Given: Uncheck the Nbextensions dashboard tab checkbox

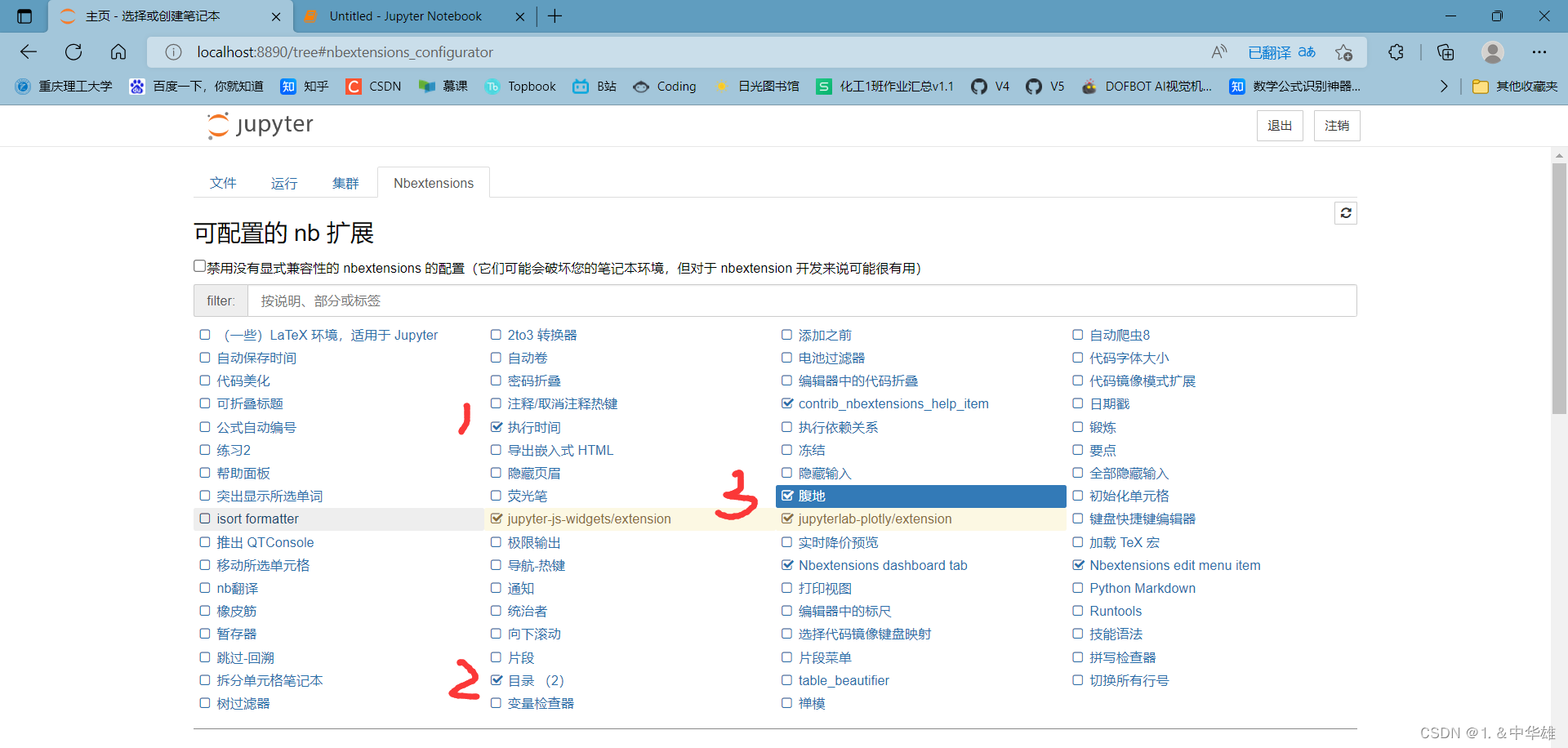Looking at the screenshot, I should pos(787,565).
